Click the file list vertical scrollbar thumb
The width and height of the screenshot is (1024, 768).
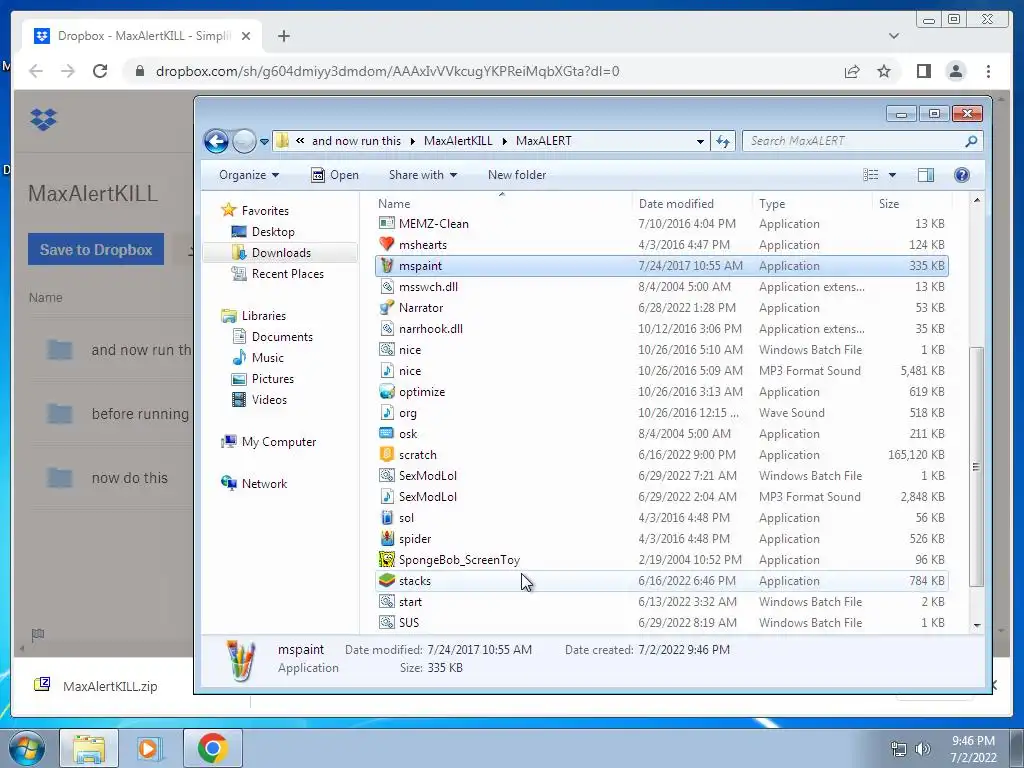pyautogui.click(x=976, y=466)
